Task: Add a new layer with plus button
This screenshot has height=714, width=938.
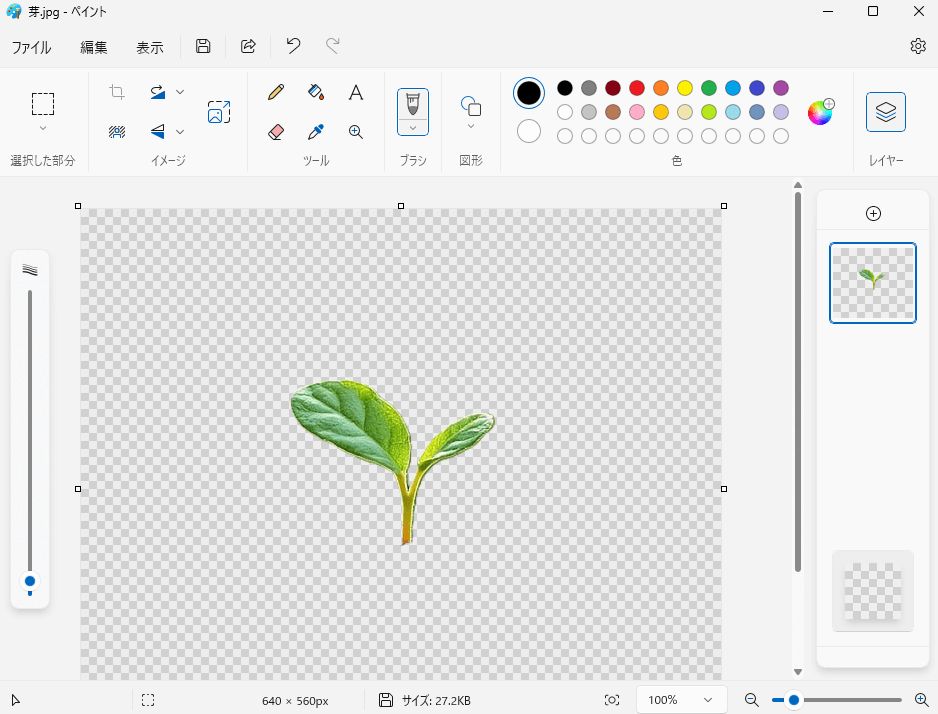Action: 873,213
